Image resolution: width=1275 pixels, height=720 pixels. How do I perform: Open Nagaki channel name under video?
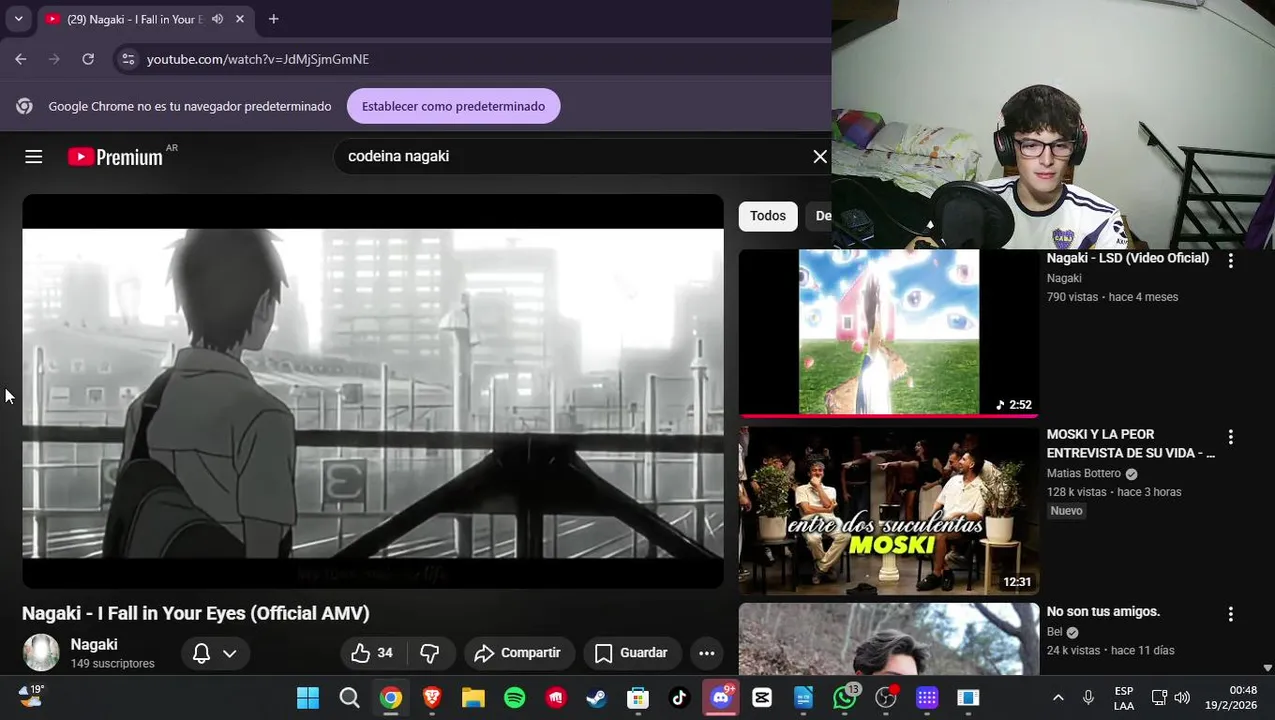click(x=94, y=645)
